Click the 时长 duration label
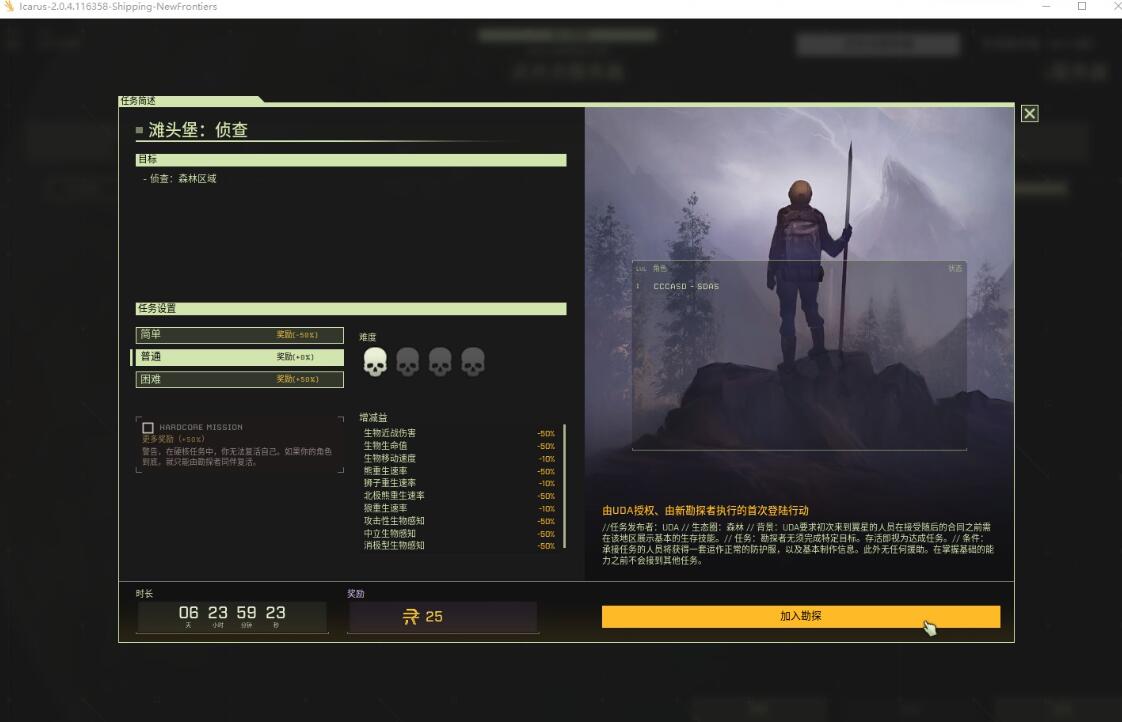1122x722 pixels. coord(145,594)
